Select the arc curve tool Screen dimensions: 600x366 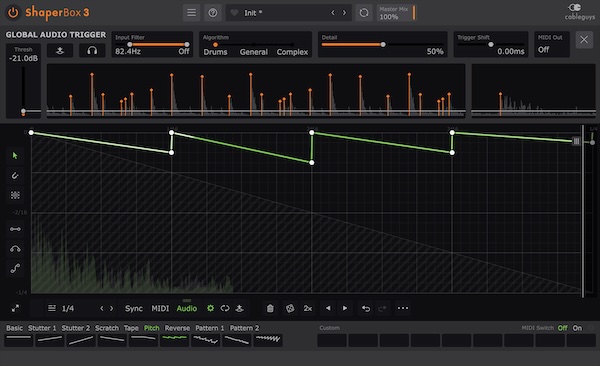(x=15, y=249)
